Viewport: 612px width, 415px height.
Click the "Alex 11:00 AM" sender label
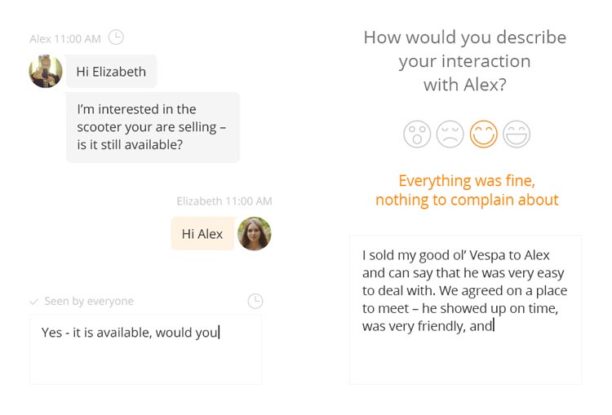(x=65, y=39)
